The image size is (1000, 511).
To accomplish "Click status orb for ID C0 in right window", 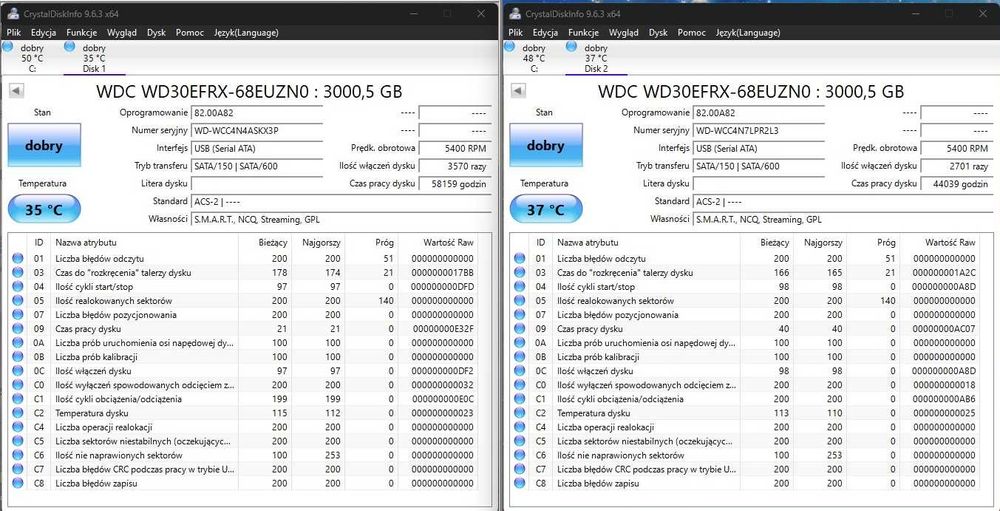I will click(520, 385).
